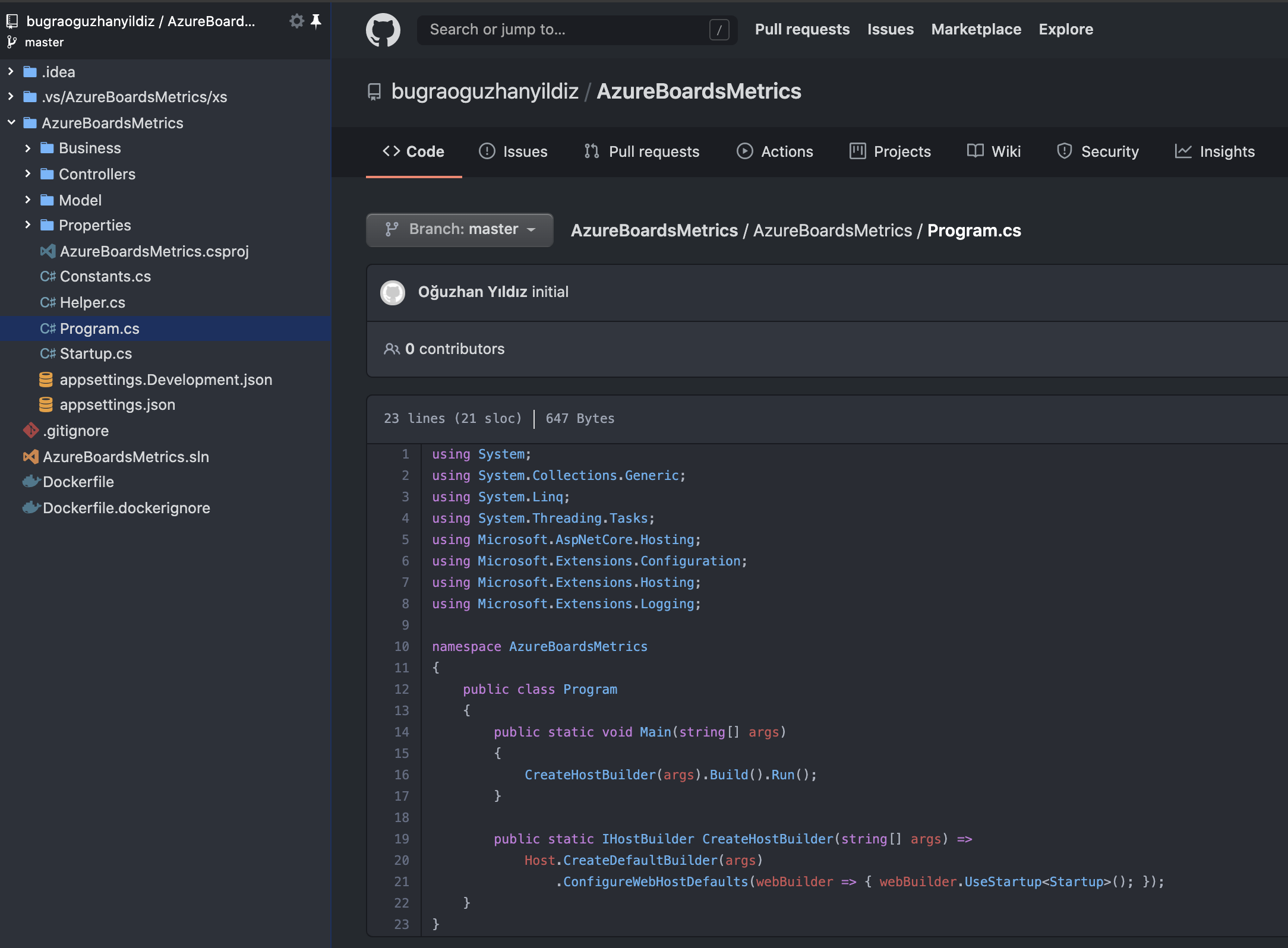1288x948 pixels.
Task: Click the Docker icon beside Dockerfile.dockerignore
Action: click(x=31, y=507)
